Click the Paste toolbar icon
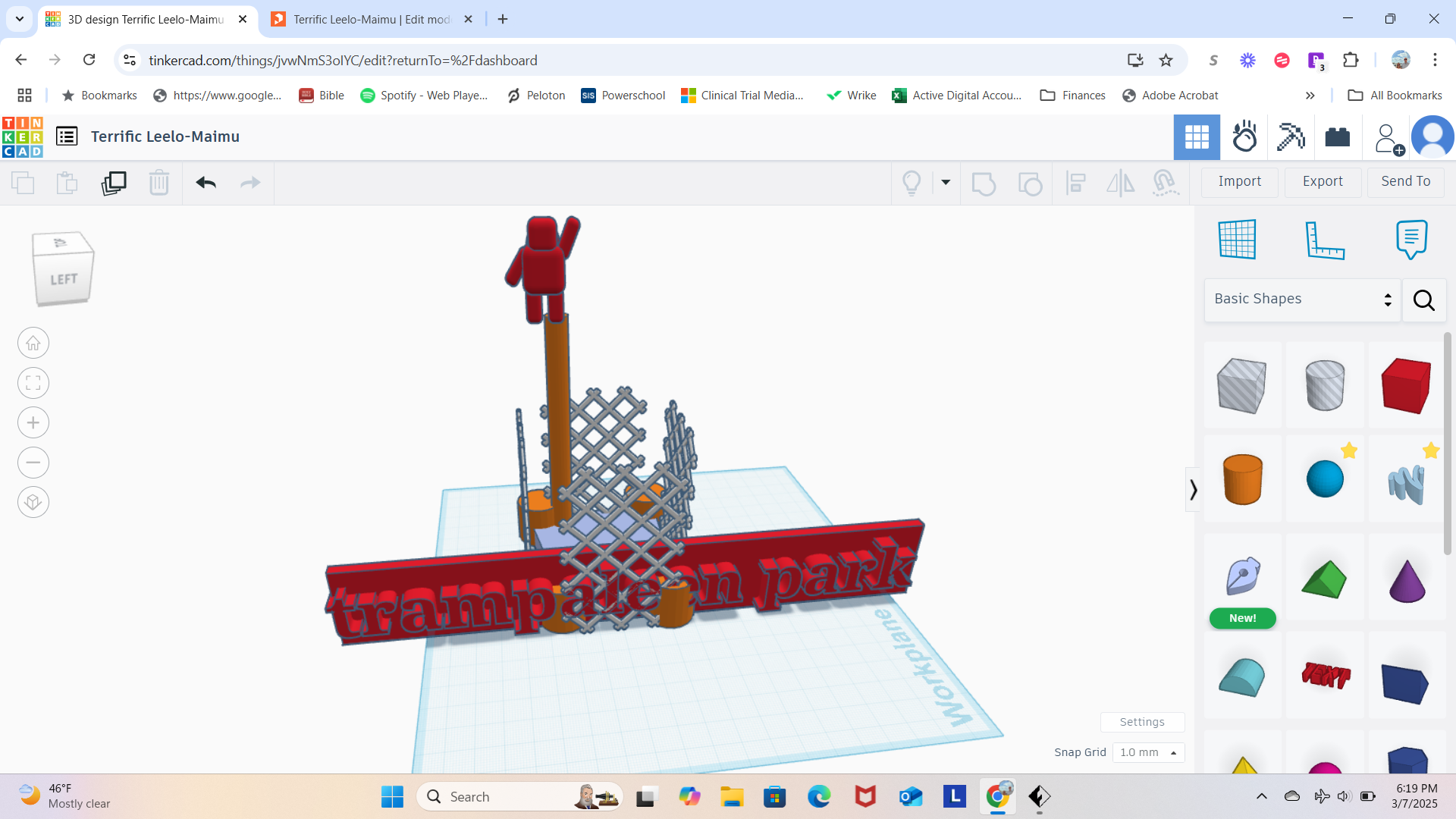Image resolution: width=1456 pixels, height=819 pixels. pyautogui.click(x=67, y=183)
